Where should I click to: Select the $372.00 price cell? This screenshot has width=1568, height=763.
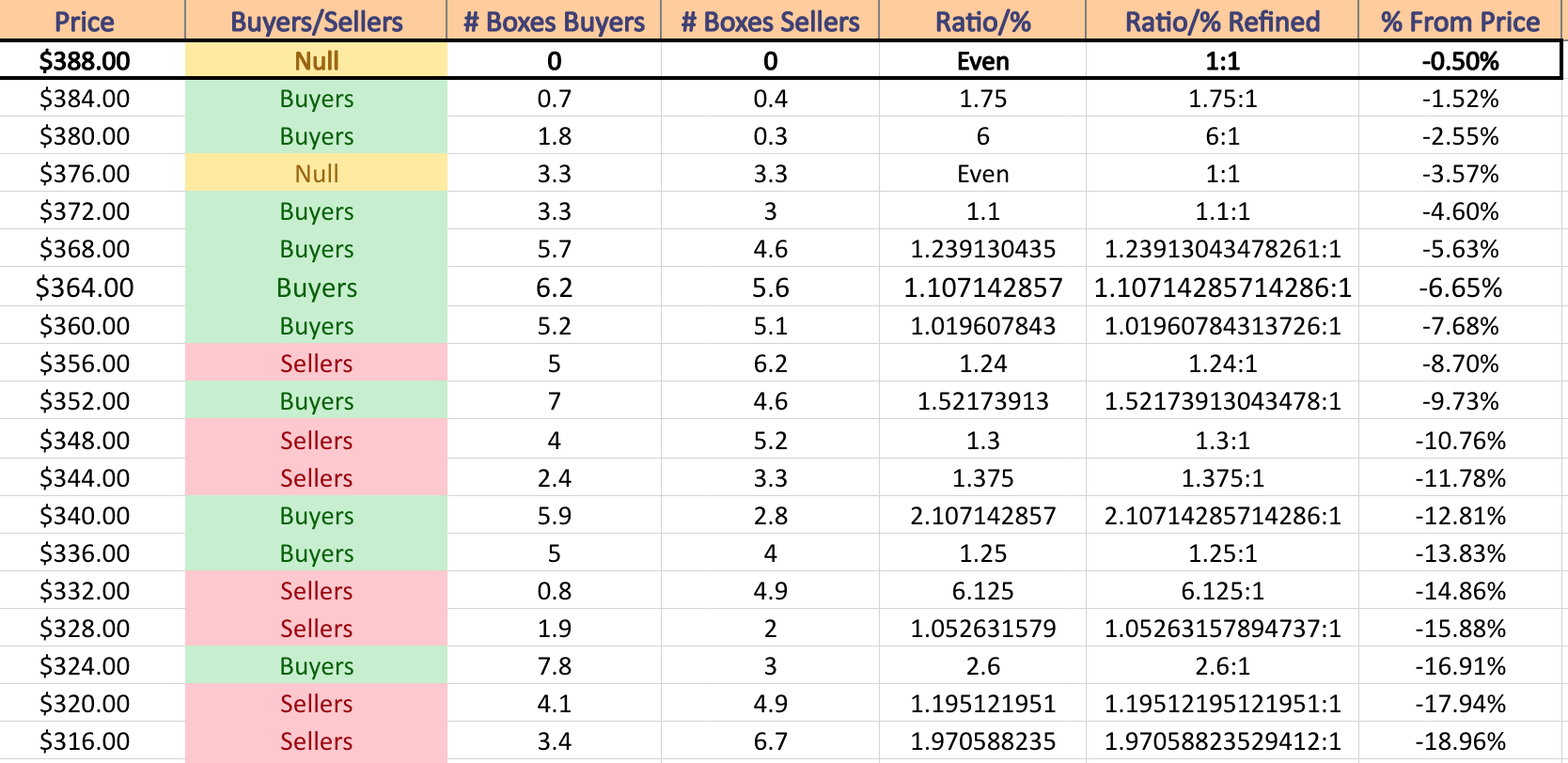pyautogui.click(x=92, y=211)
